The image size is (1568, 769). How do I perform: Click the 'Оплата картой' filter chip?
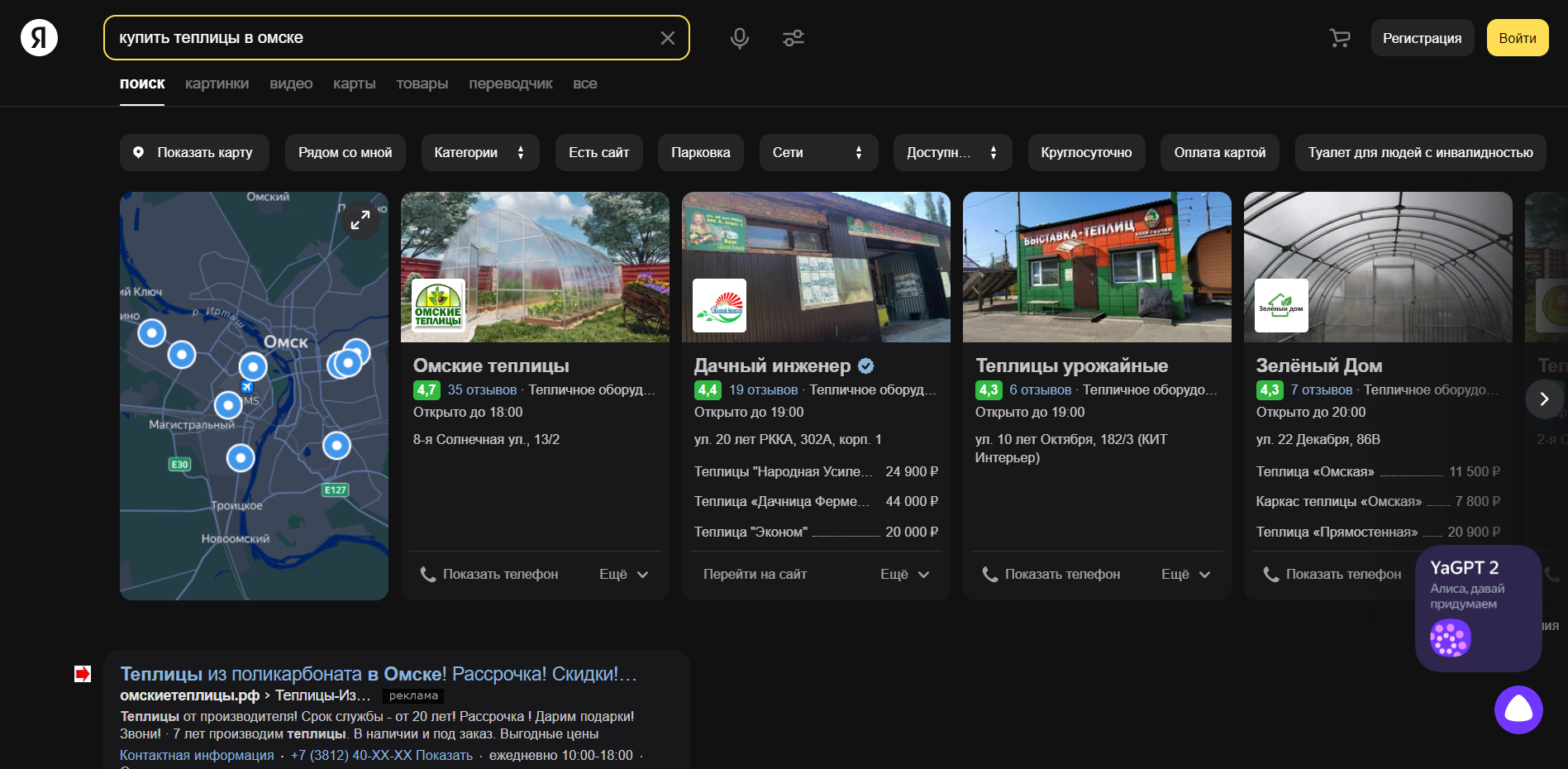[1219, 153]
